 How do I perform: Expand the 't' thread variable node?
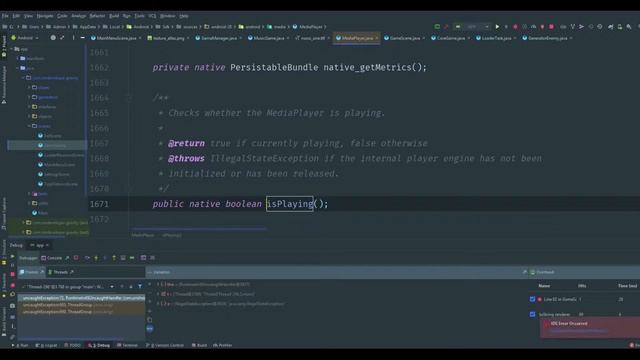tap(158, 294)
